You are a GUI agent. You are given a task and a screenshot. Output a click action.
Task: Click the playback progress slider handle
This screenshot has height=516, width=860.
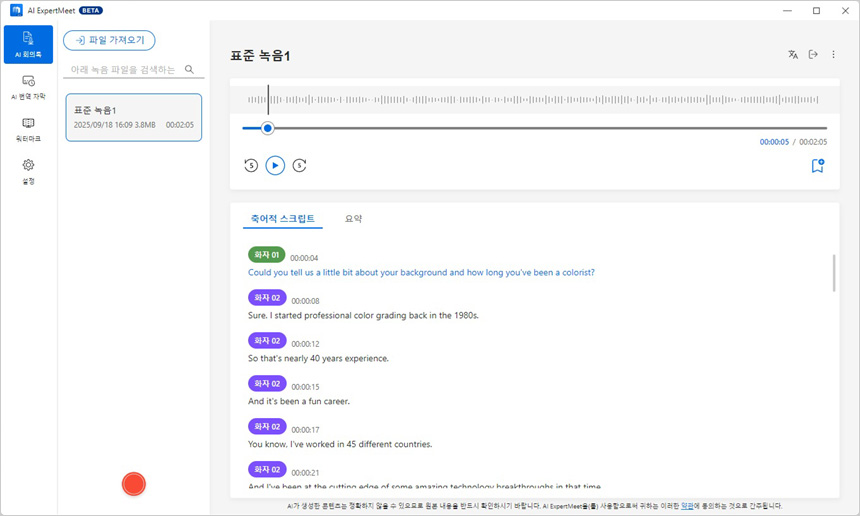point(267,128)
